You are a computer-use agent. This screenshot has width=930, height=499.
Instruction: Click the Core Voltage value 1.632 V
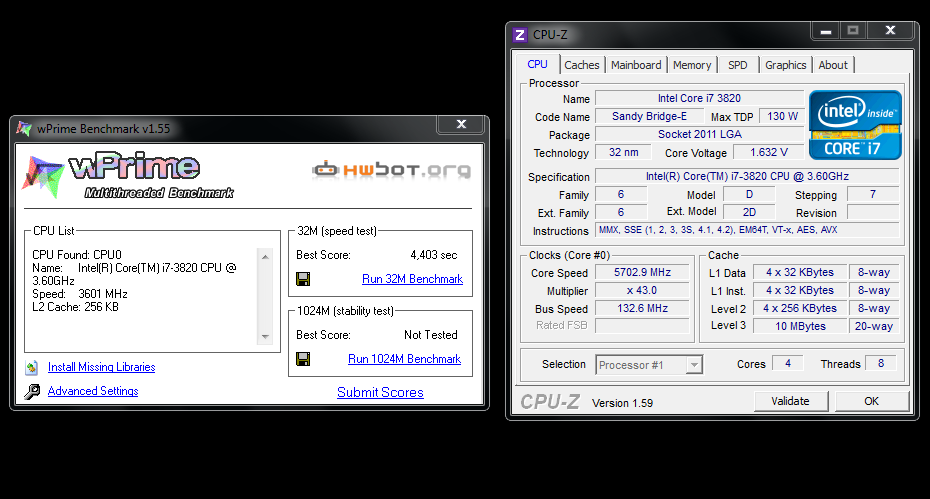[x=769, y=152]
